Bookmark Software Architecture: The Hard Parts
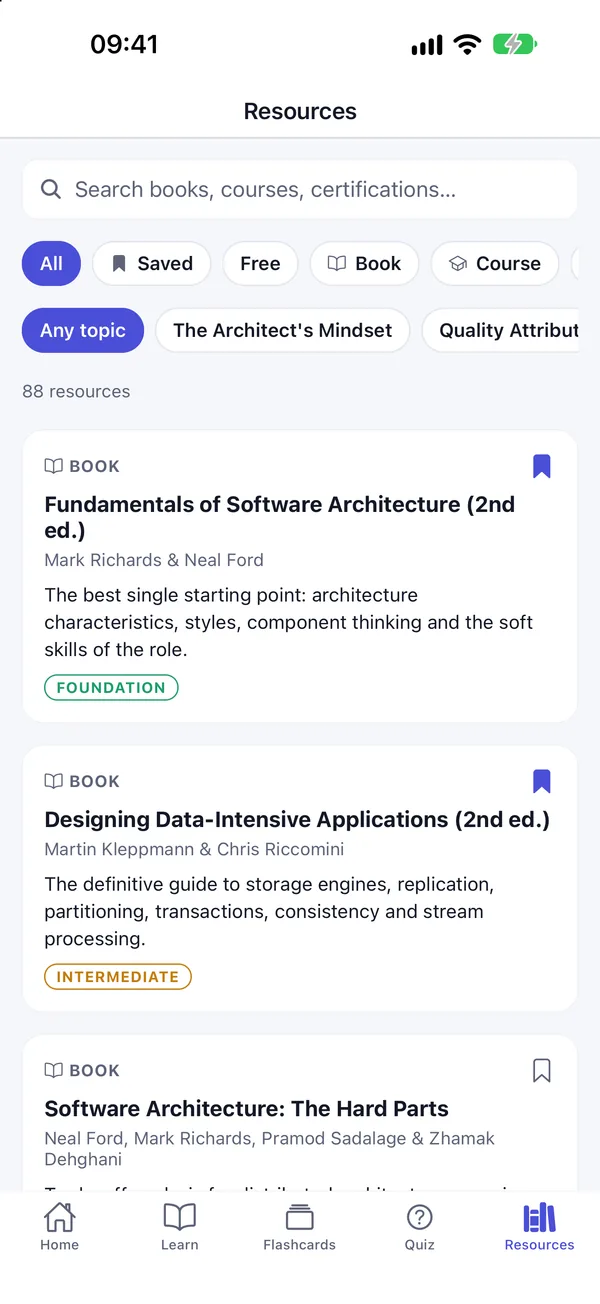The width and height of the screenshot is (600, 1304). (541, 1070)
